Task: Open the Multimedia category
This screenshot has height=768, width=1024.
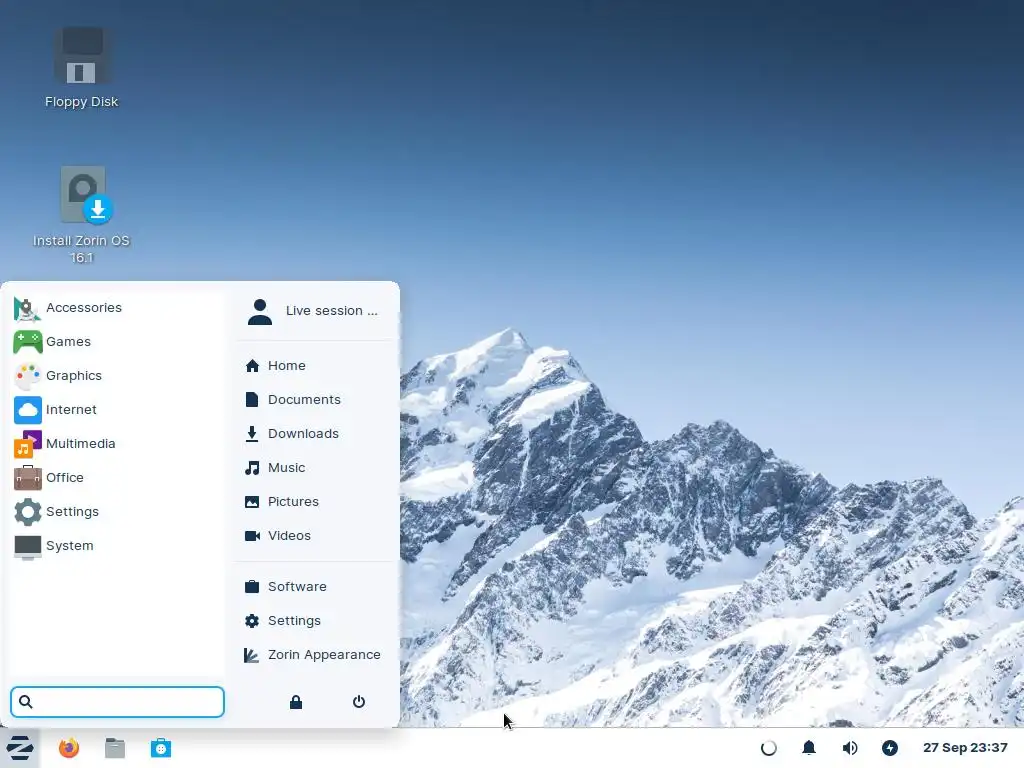Action: tap(118, 443)
